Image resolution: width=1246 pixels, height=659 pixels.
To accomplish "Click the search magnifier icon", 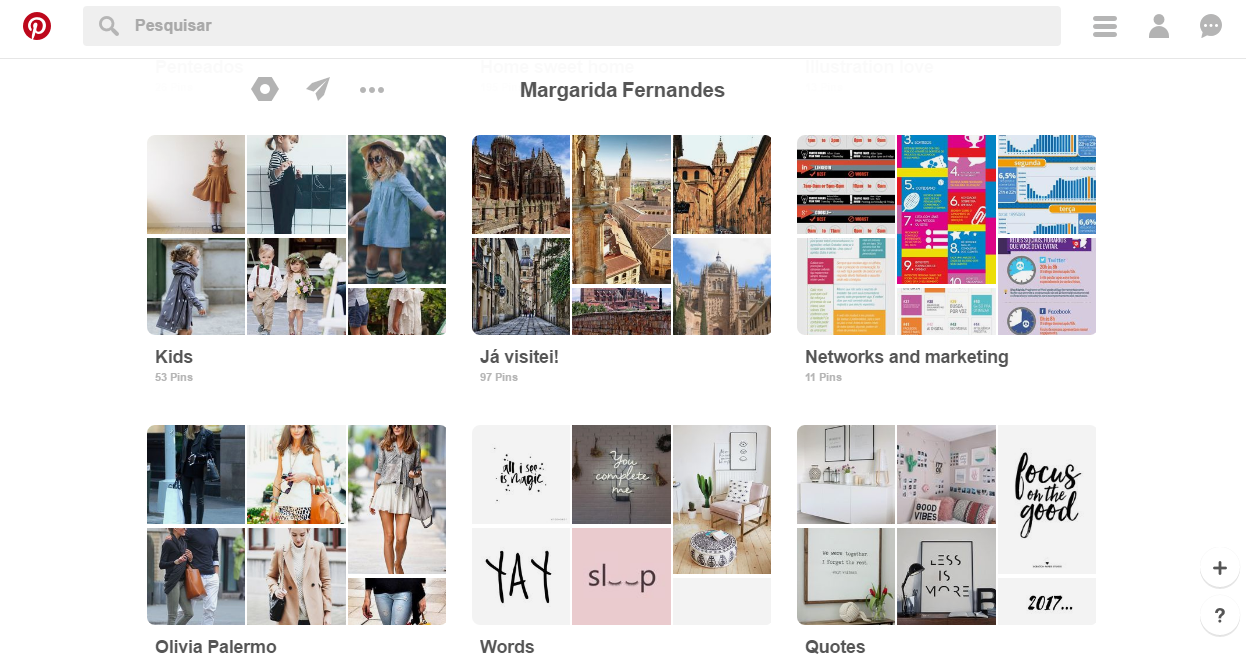I will click(x=109, y=26).
